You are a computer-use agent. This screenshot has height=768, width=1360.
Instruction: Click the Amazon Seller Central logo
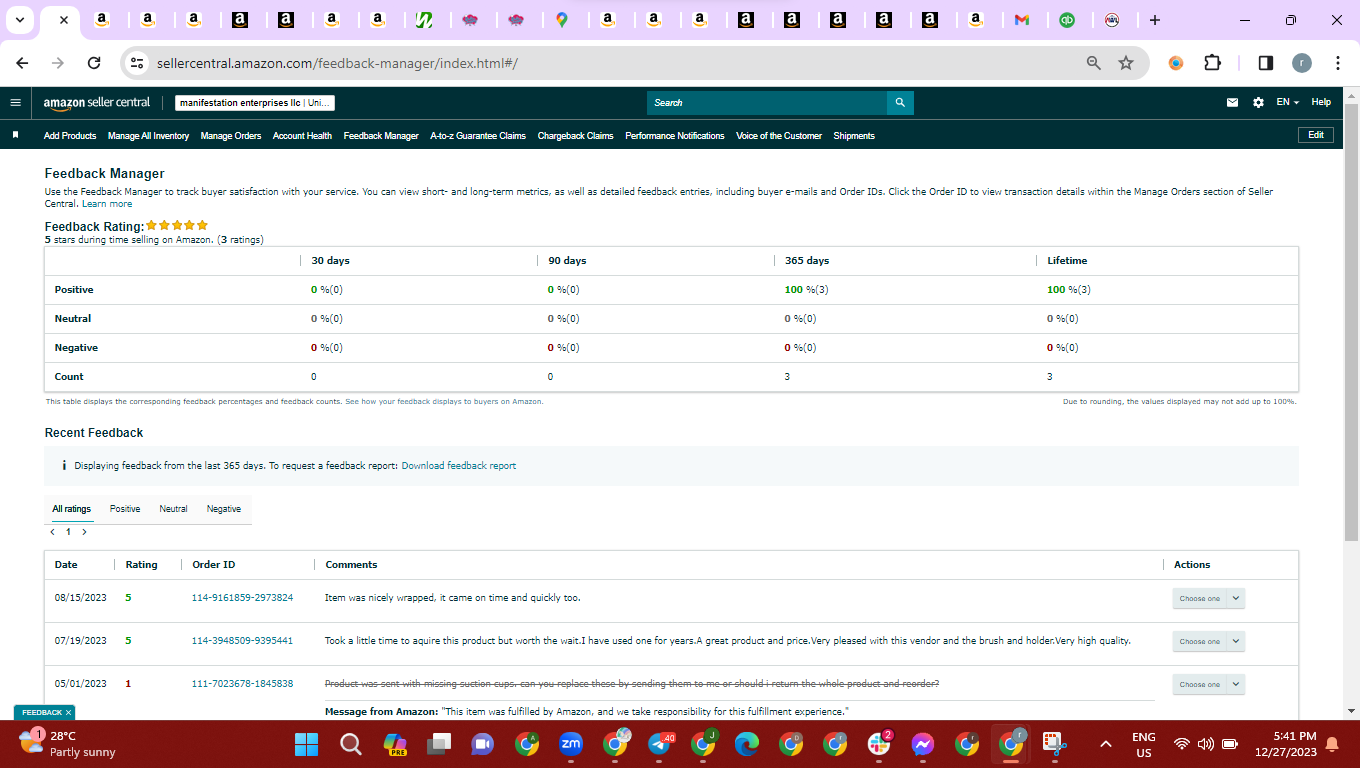point(97,102)
